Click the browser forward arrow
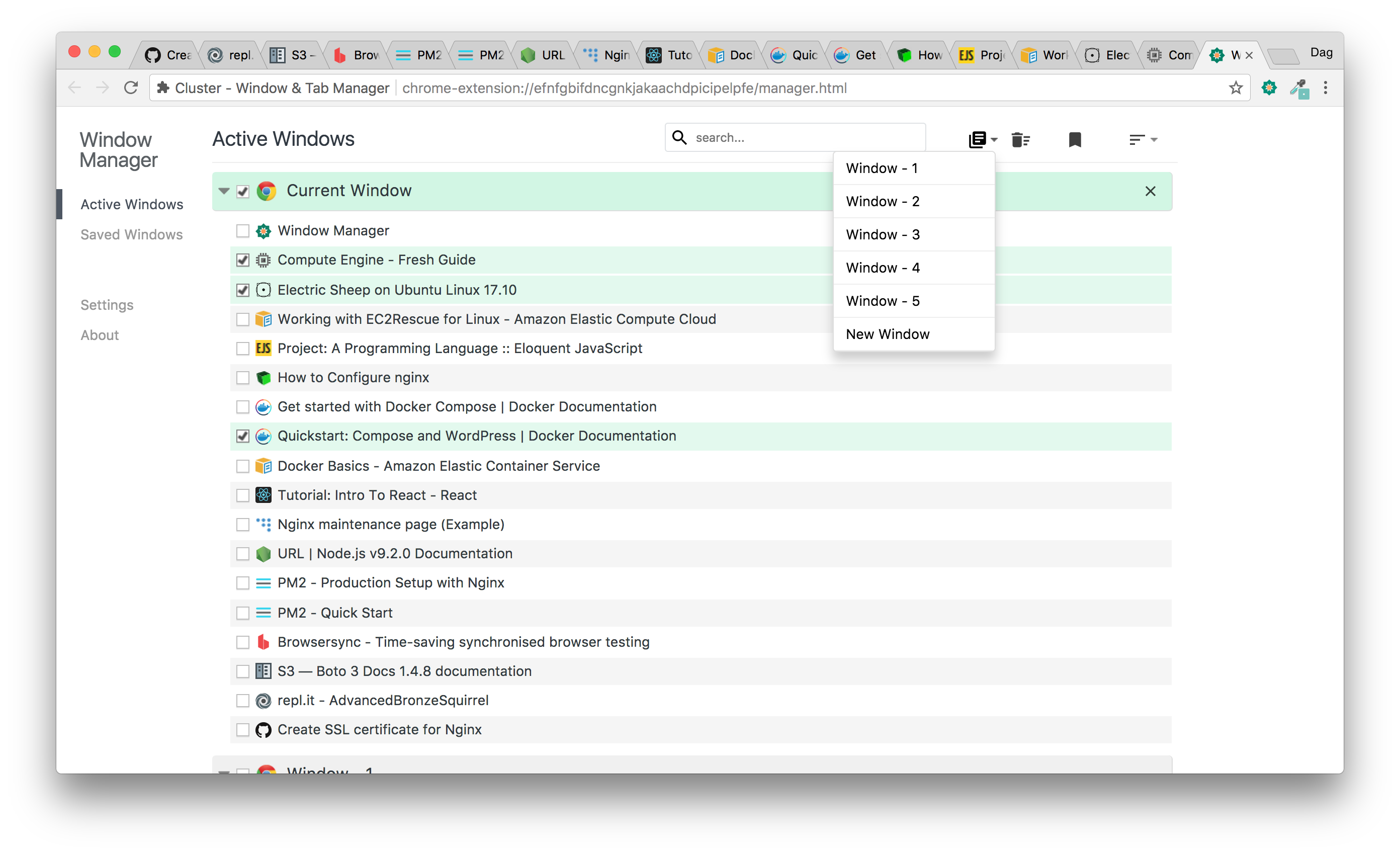This screenshot has width=1400, height=854. (103, 88)
